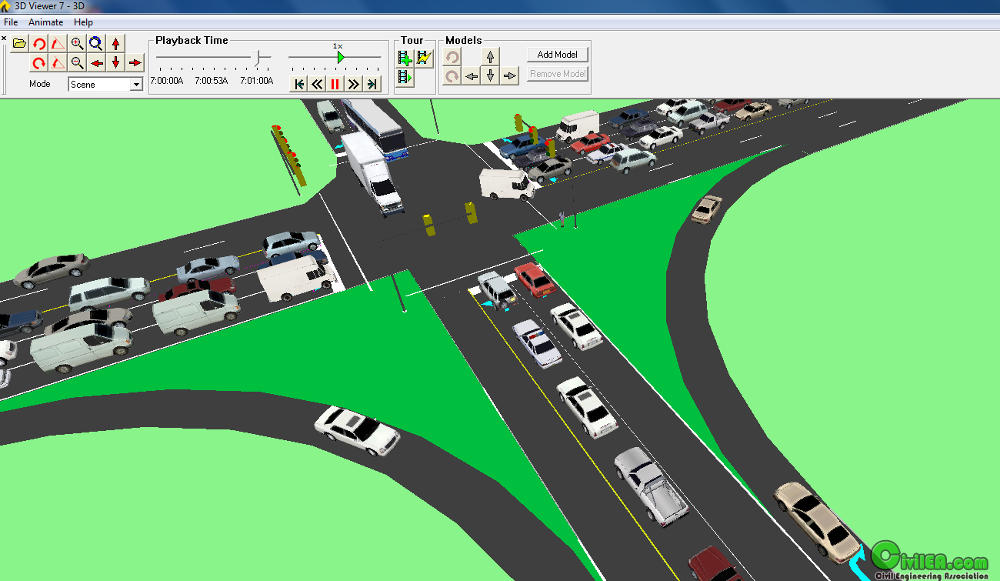Screen dimensions: 1000x581
Task: Click the Add Model button
Action: 557,54
